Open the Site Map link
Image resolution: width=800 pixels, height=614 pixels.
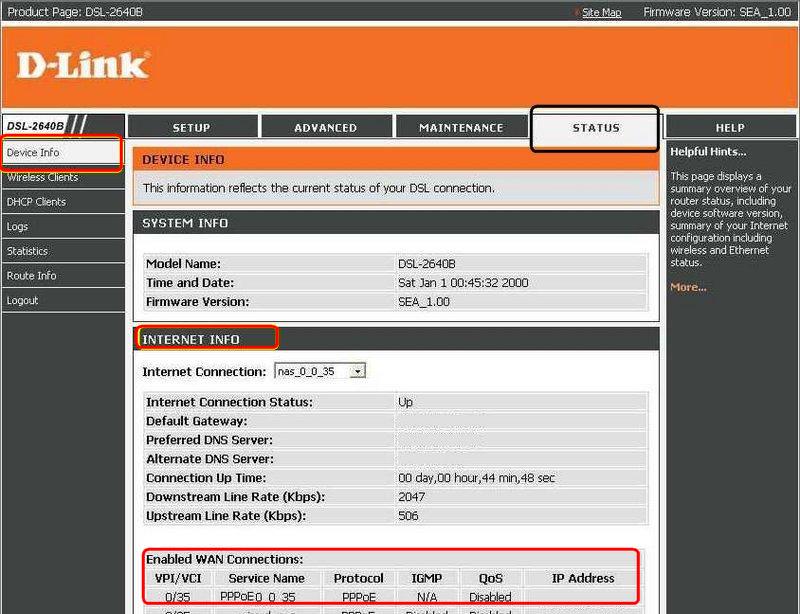tap(602, 12)
